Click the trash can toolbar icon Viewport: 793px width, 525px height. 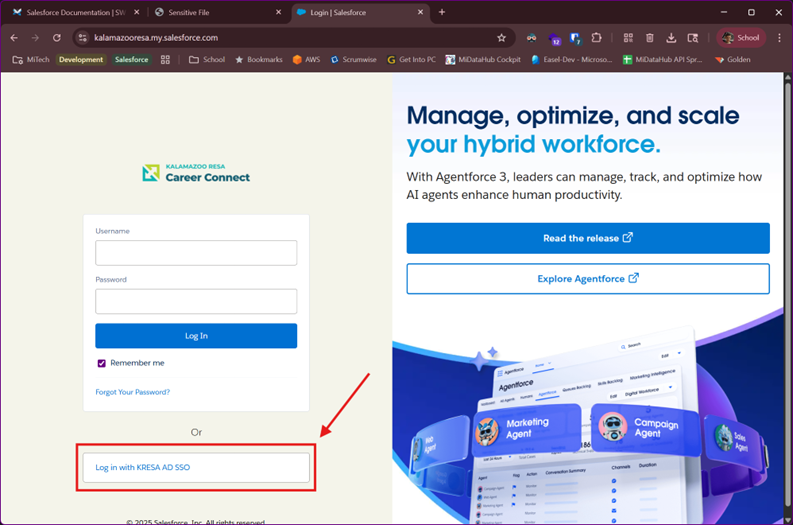650,38
